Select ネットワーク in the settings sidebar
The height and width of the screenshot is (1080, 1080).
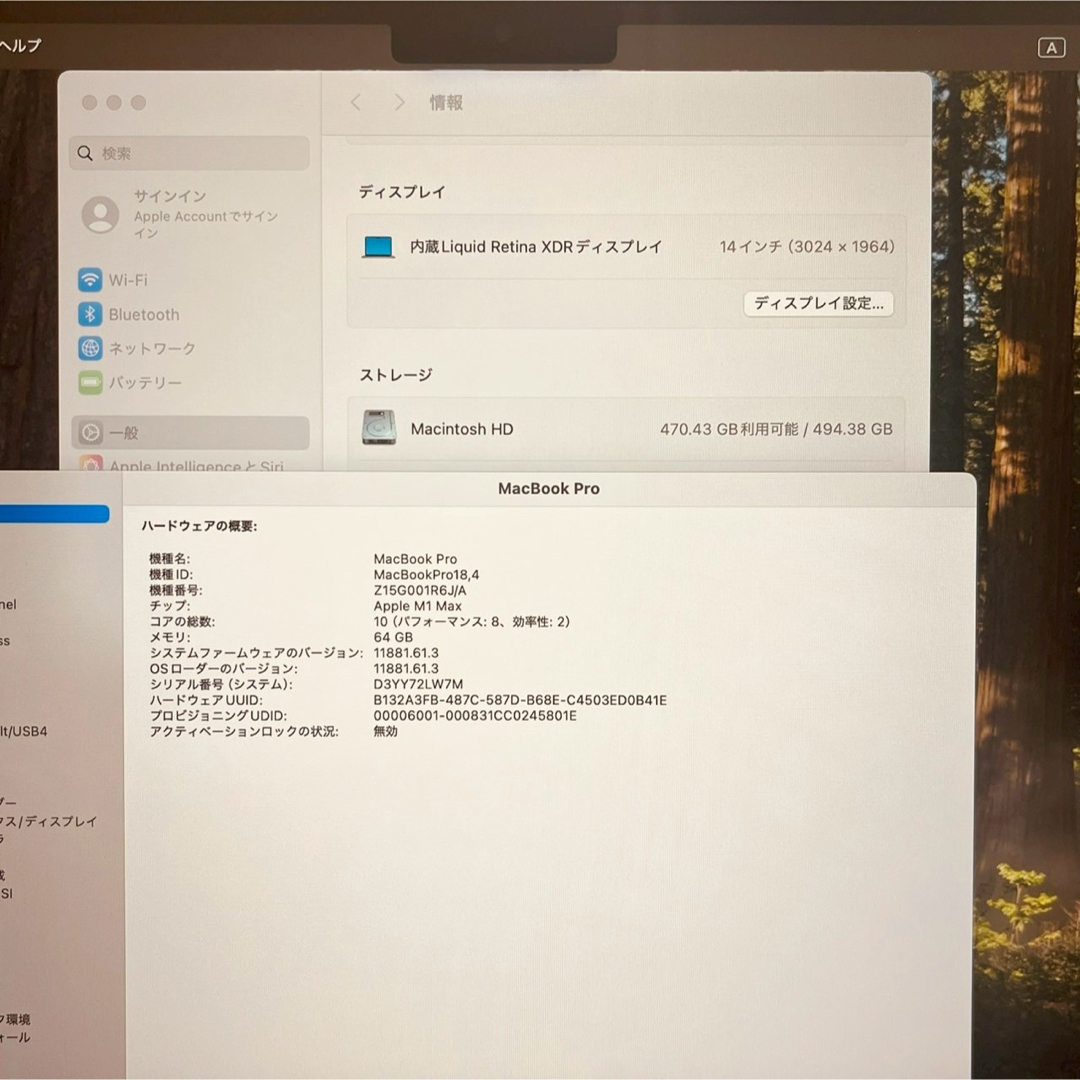tap(190, 349)
